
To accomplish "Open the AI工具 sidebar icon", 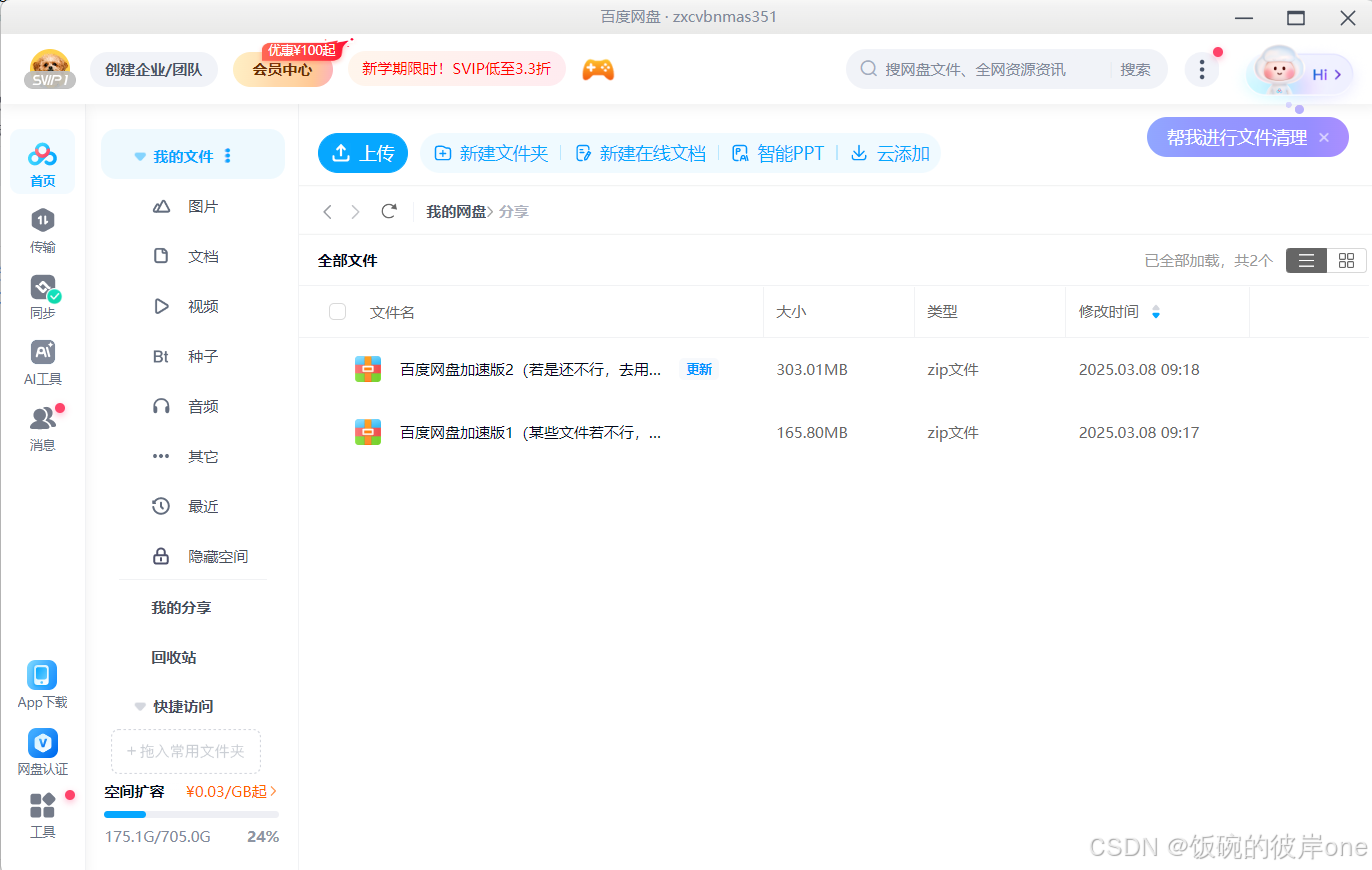I will (x=42, y=363).
